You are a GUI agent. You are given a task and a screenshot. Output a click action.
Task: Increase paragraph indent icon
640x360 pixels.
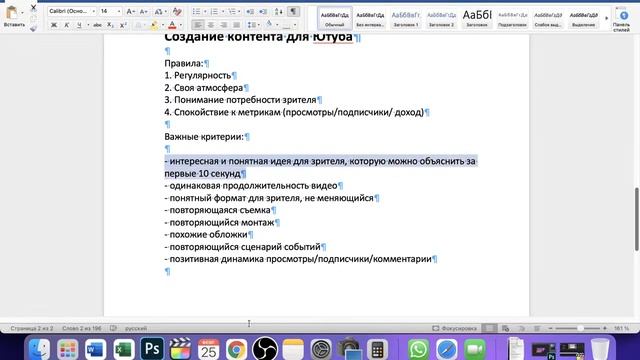263,11
